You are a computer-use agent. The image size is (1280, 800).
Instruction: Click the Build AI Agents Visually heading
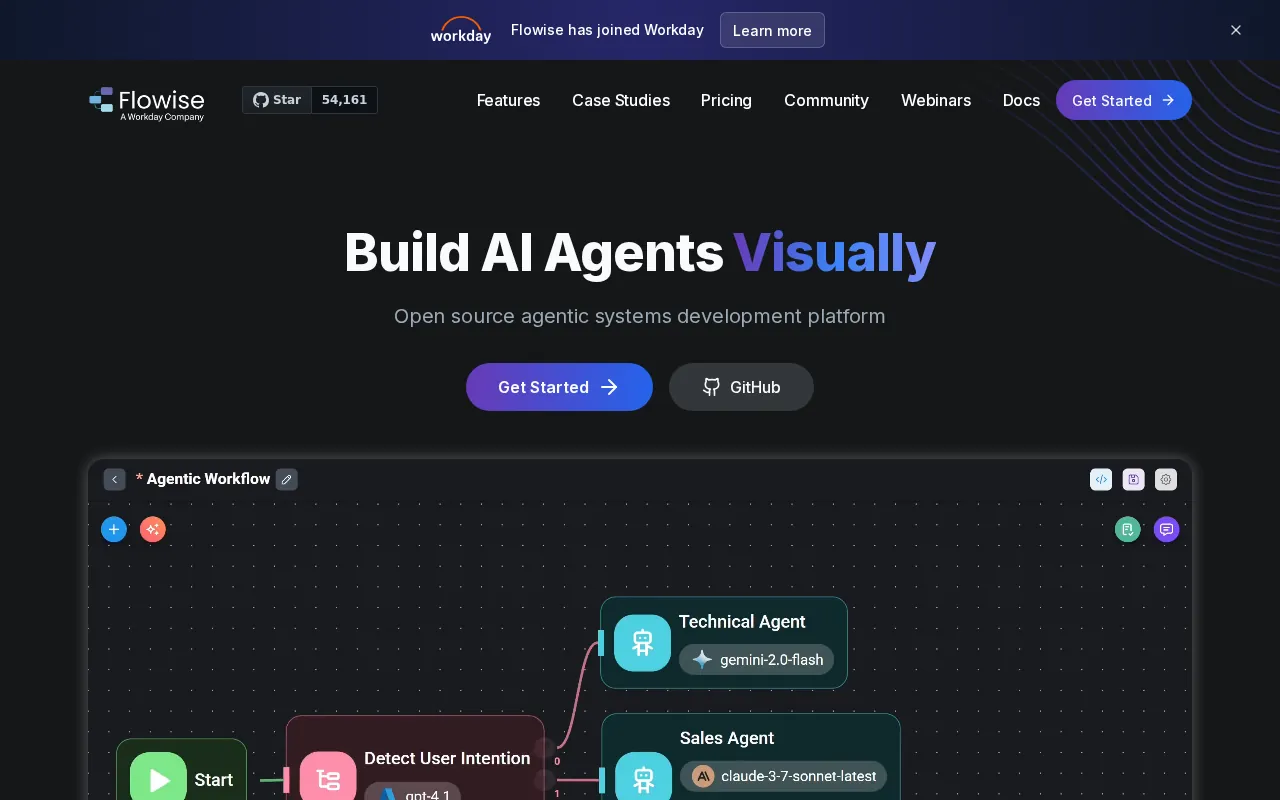point(640,252)
